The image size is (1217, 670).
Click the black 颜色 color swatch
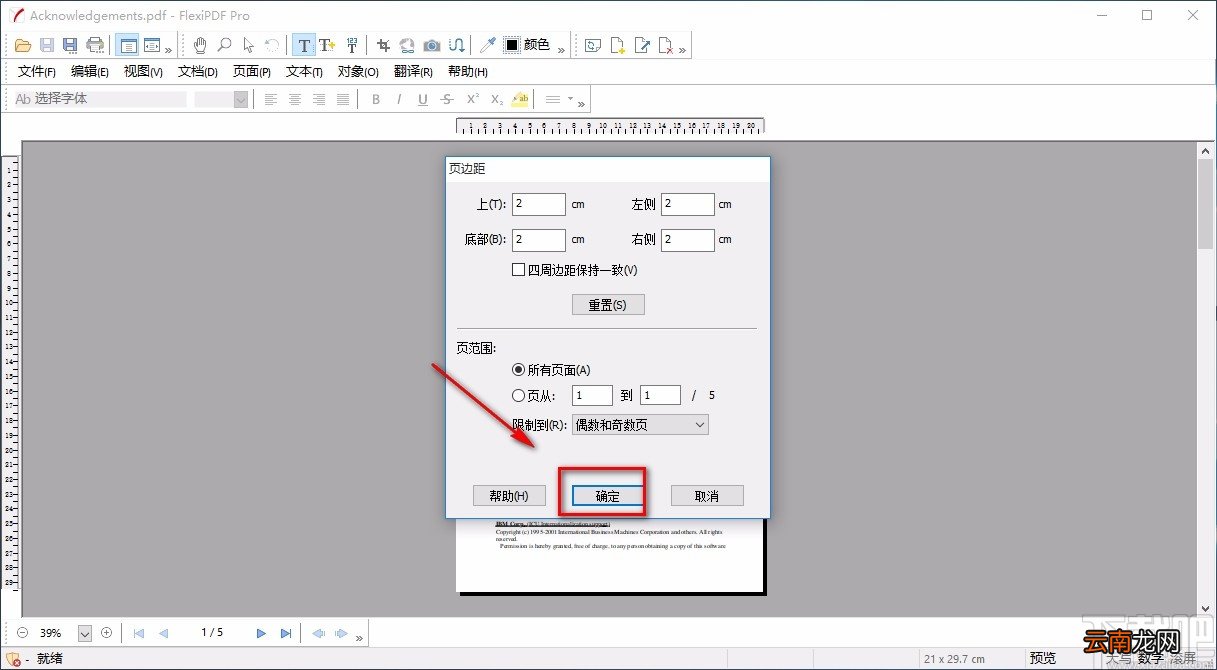pos(512,45)
